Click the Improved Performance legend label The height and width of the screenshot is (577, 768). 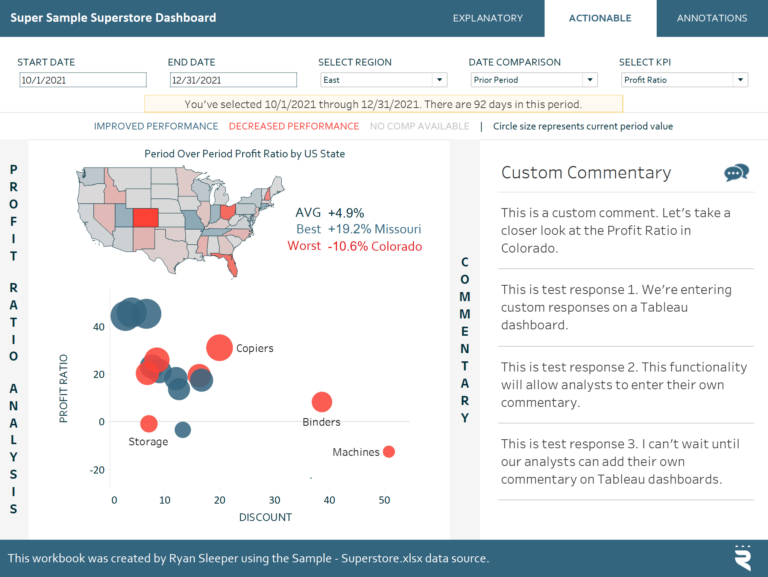[x=155, y=126]
